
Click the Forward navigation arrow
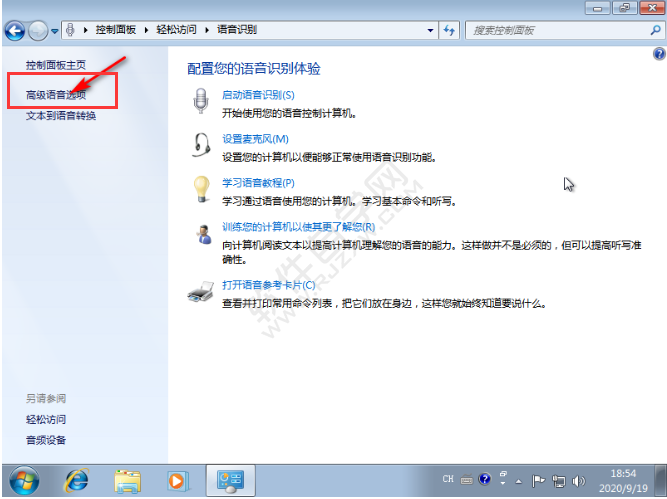click(38, 31)
